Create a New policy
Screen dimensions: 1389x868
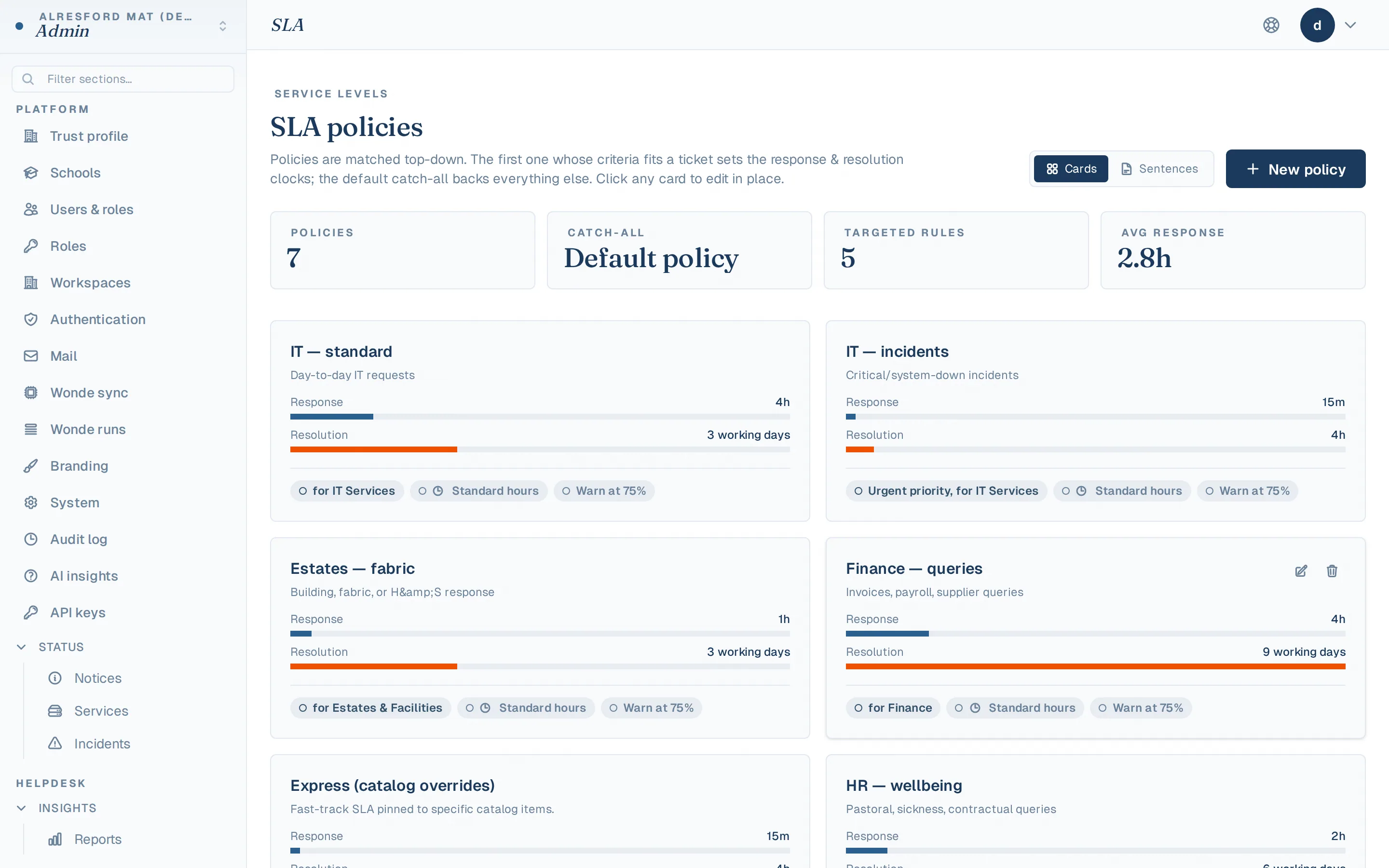[1295, 169]
